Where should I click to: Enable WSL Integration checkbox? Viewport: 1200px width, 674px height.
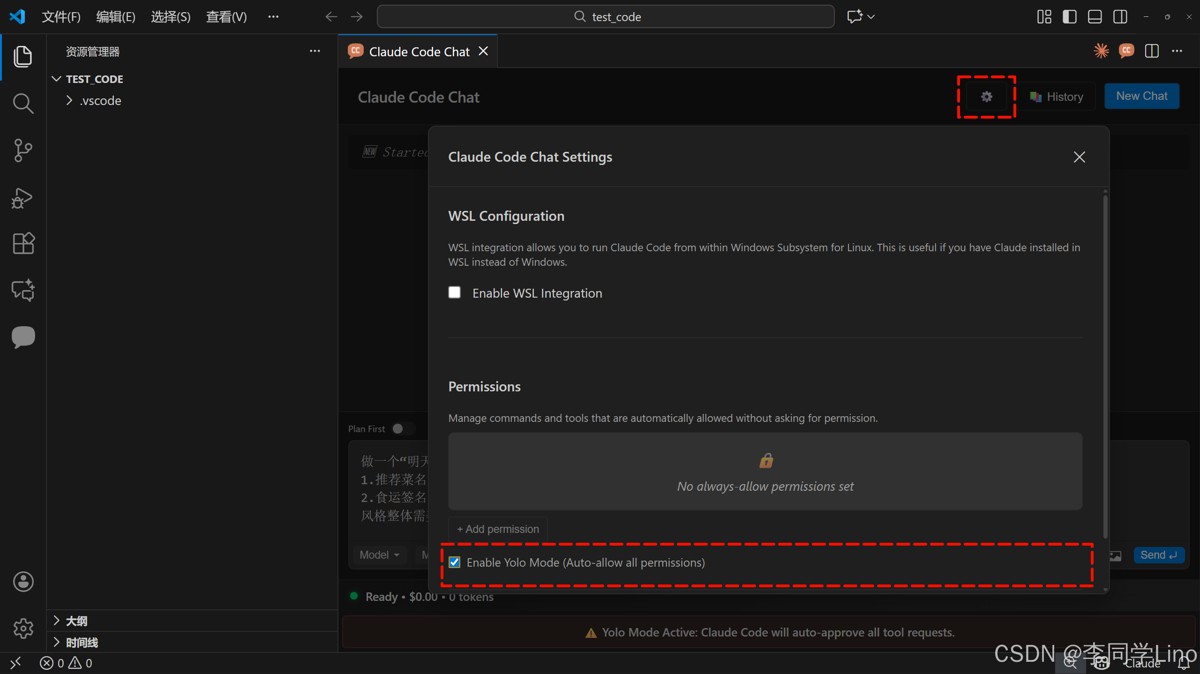point(455,293)
